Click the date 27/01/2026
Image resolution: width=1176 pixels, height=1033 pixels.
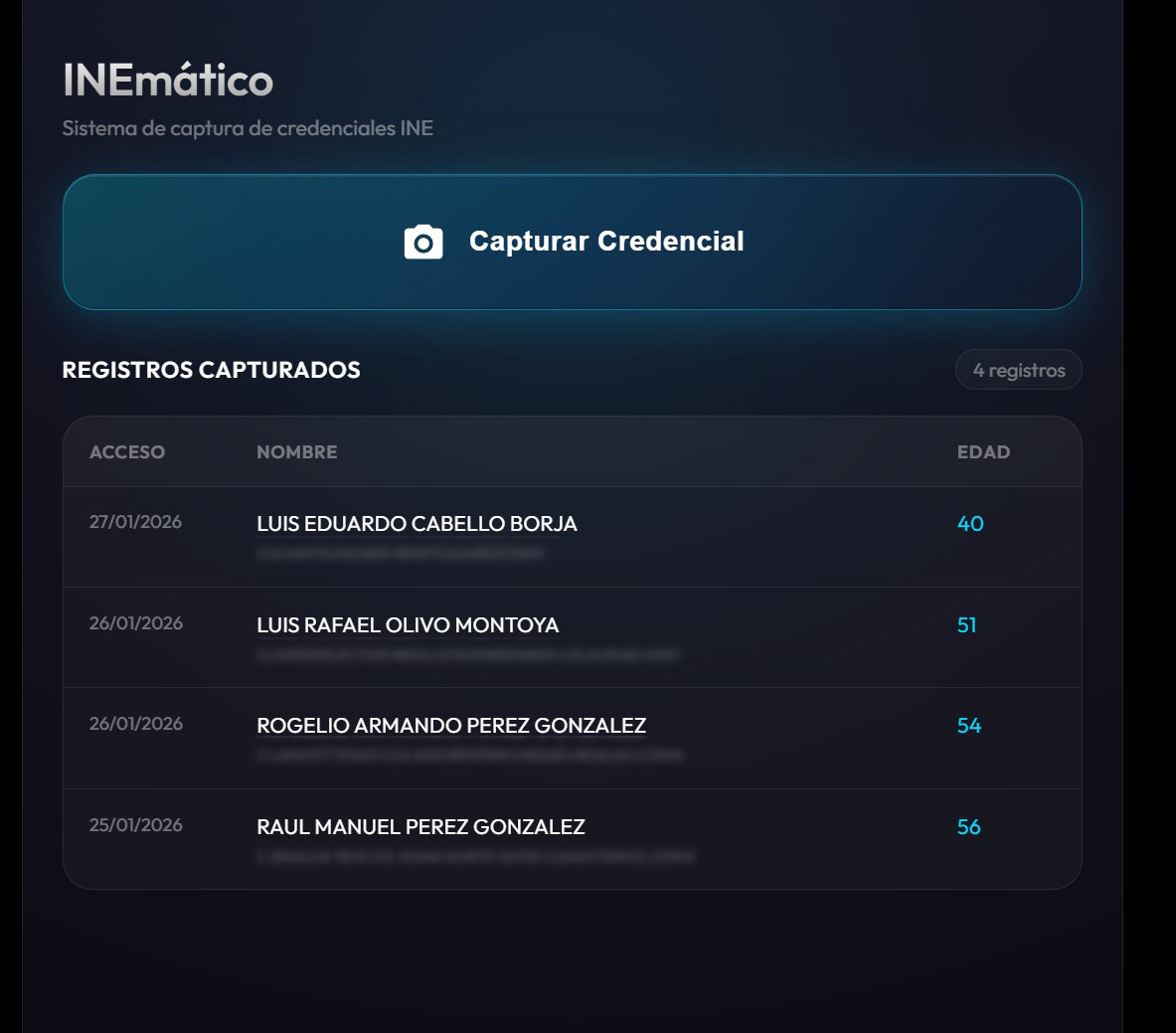137,521
